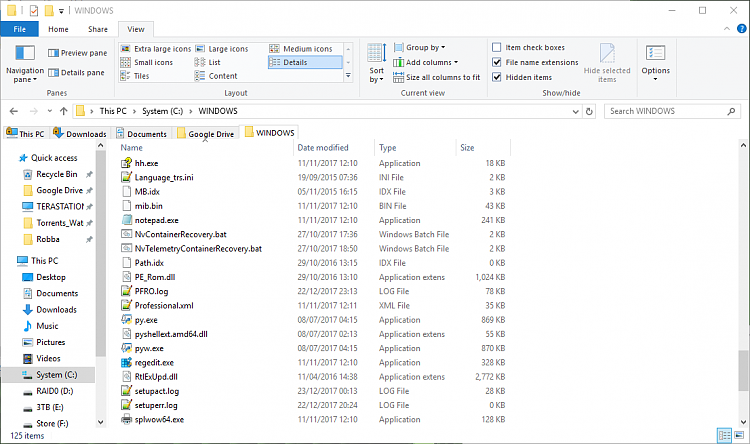Open the Help question mark icon

[x=741, y=29]
